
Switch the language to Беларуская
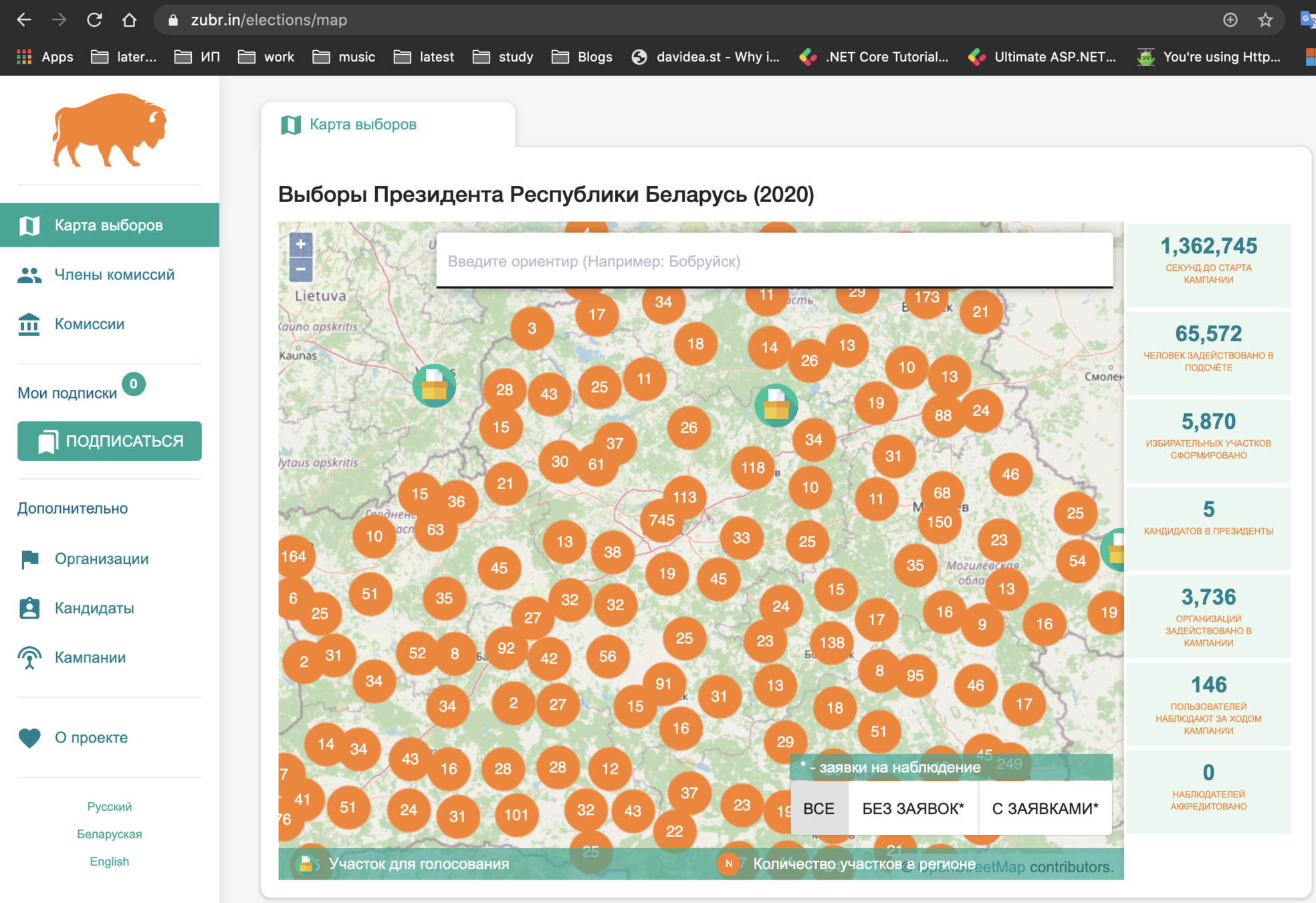coord(109,834)
